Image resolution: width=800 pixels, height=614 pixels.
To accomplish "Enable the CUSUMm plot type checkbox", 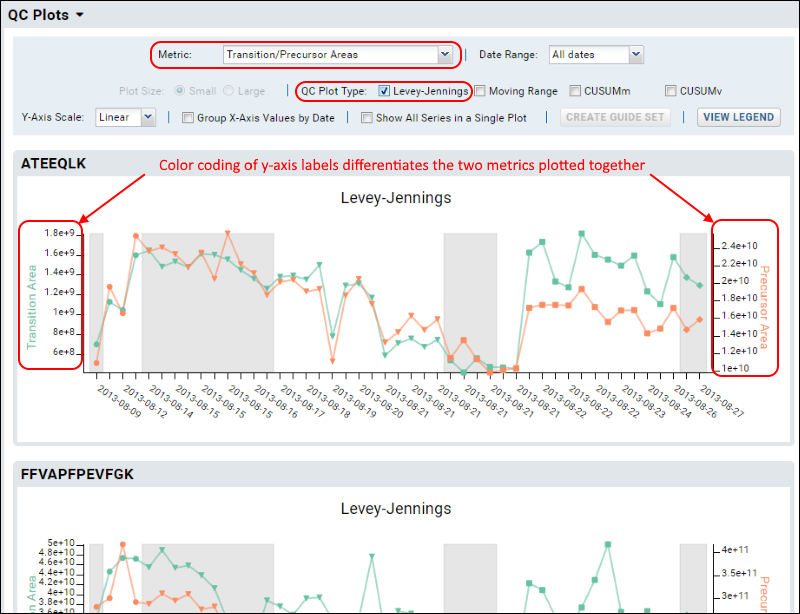I will [575, 91].
